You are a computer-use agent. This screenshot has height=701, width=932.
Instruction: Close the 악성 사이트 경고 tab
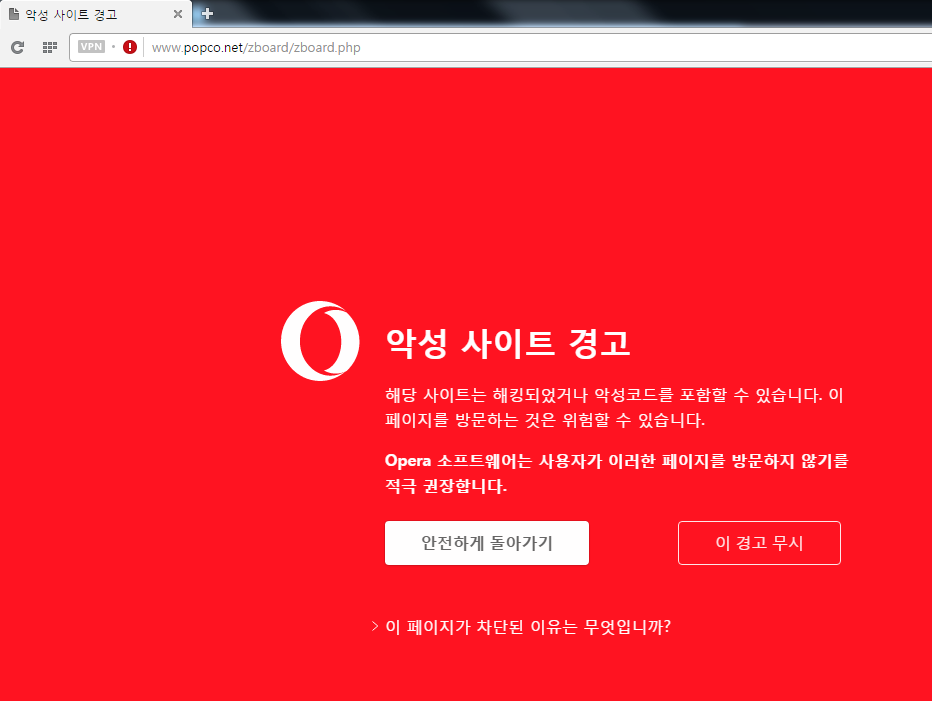click(x=178, y=14)
